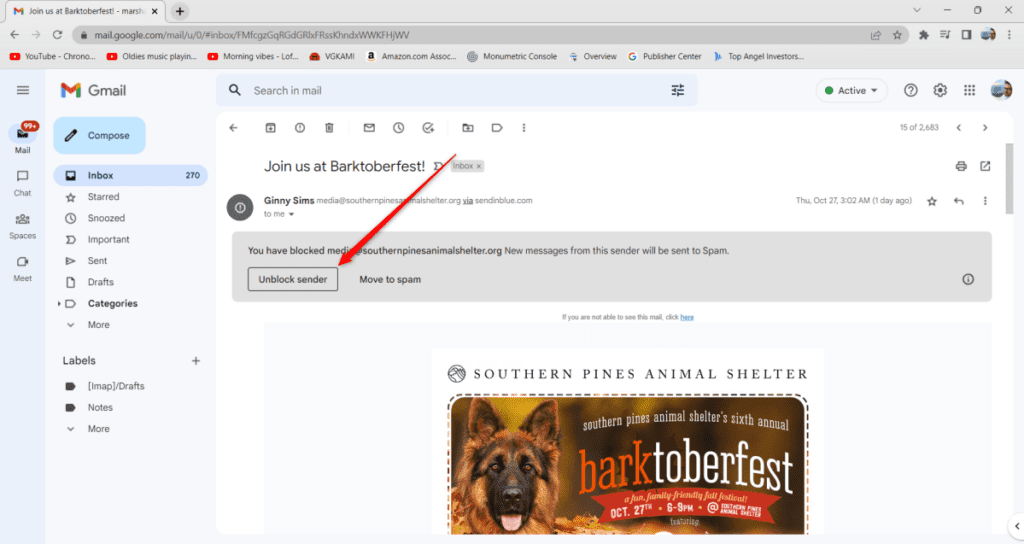Go back to inbox arrow
1024x544 pixels.
[234, 128]
